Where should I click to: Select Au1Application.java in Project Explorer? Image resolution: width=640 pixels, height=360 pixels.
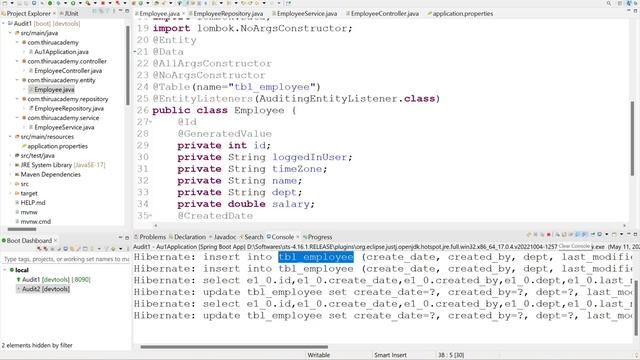point(61,52)
